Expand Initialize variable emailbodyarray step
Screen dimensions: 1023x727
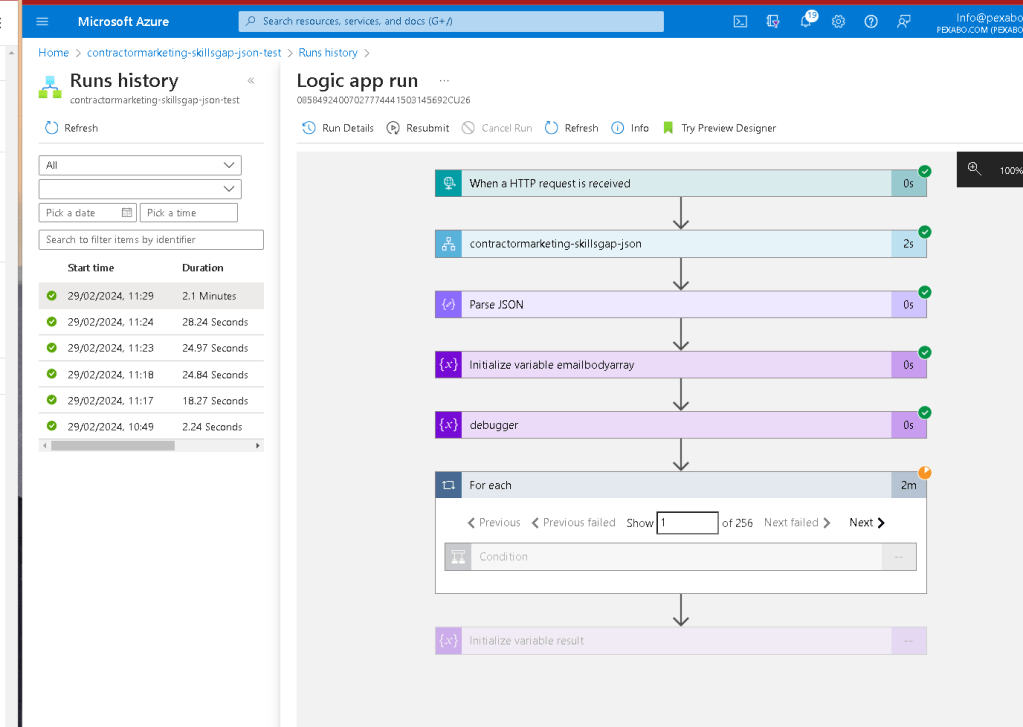[680, 365]
